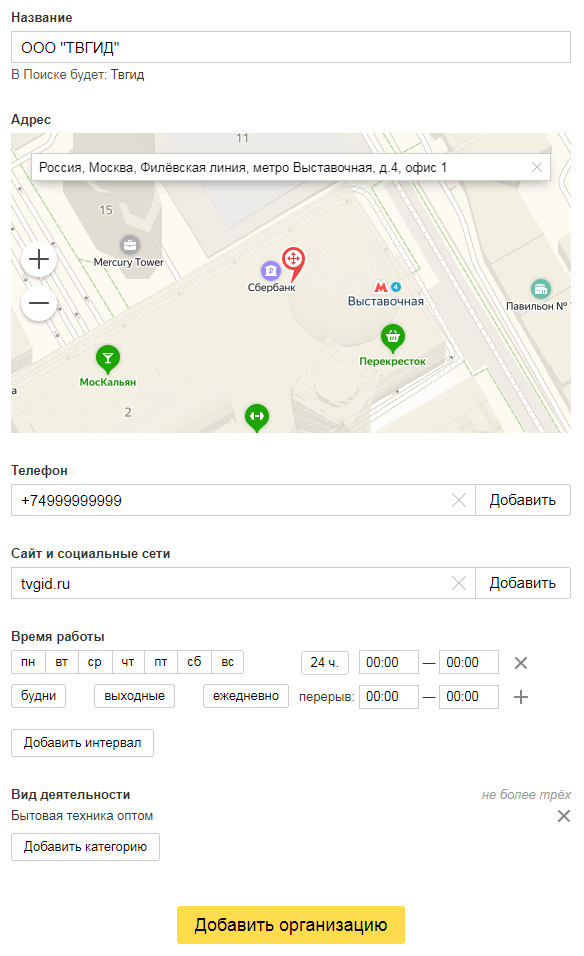The width and height of the screenshot is (584, 956).
Task: Click the Mercury Tower label on map
Action: click(x=129, y=262)
